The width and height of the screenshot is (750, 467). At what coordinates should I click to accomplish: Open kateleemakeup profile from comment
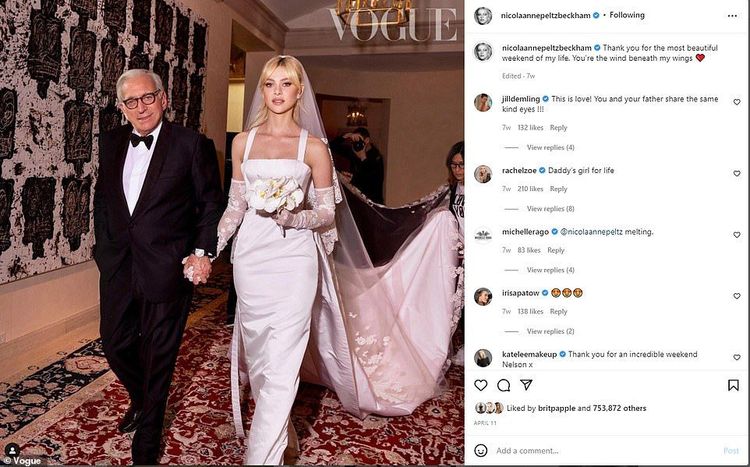[529, 354]
